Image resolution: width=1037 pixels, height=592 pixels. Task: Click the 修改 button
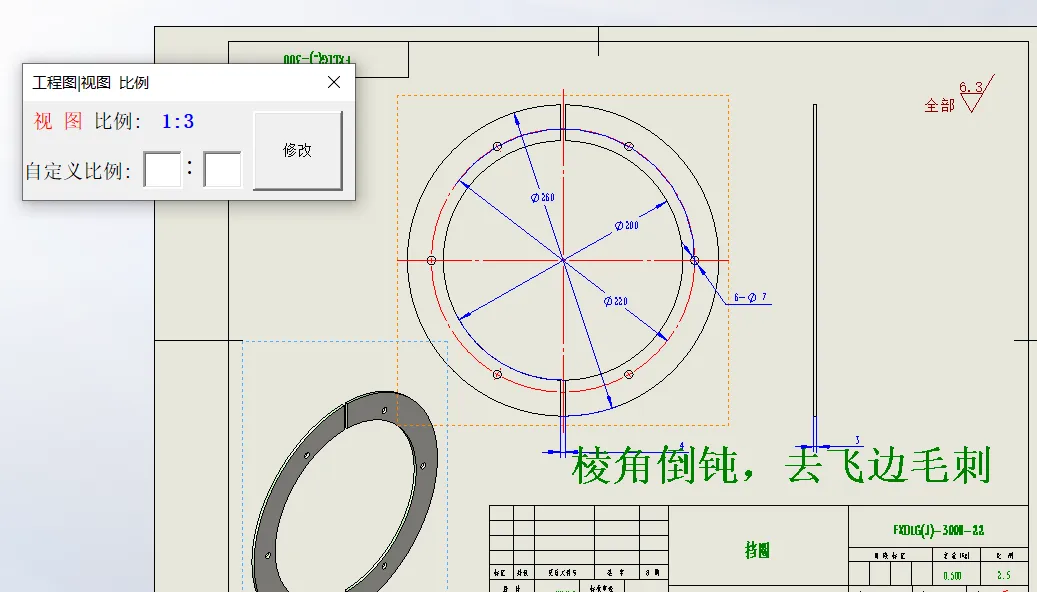click(298, 150)
